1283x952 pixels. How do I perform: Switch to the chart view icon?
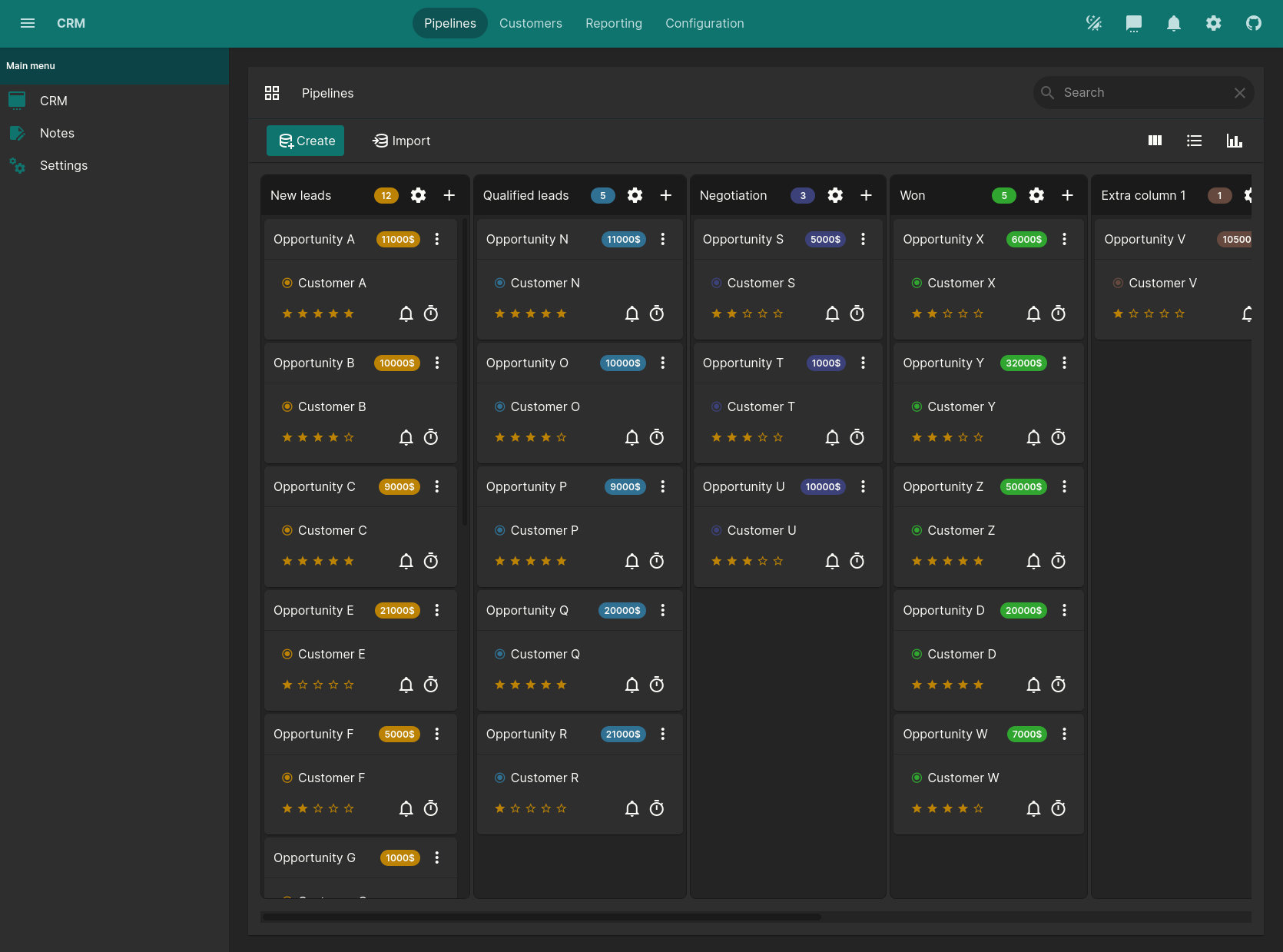pyautogui.click(x=1234, y=141)
